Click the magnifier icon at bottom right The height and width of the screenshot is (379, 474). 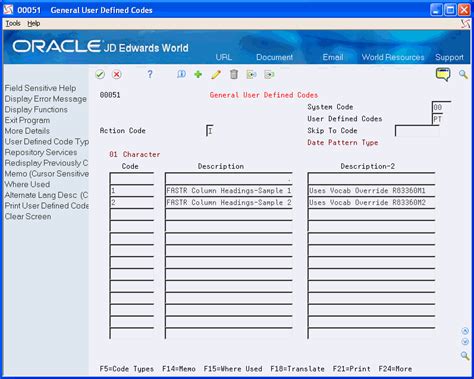465,355
